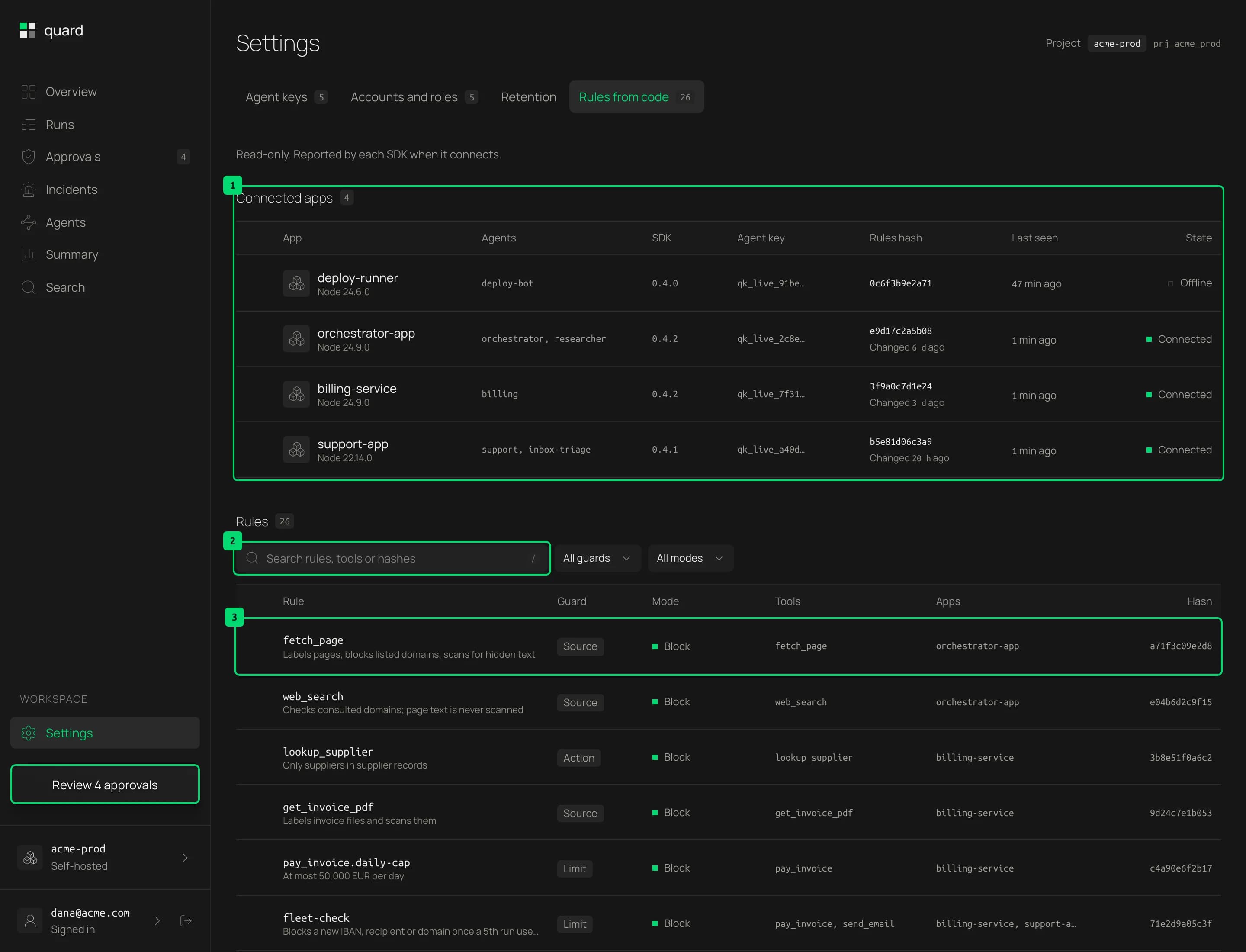Click hash c4a90e6f2b17

tap(1181, 868)
